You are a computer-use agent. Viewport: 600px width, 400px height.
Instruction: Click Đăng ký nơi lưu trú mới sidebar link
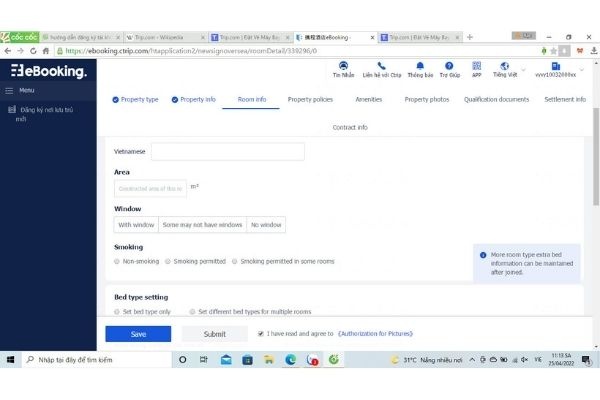click(x=46, y=114)
